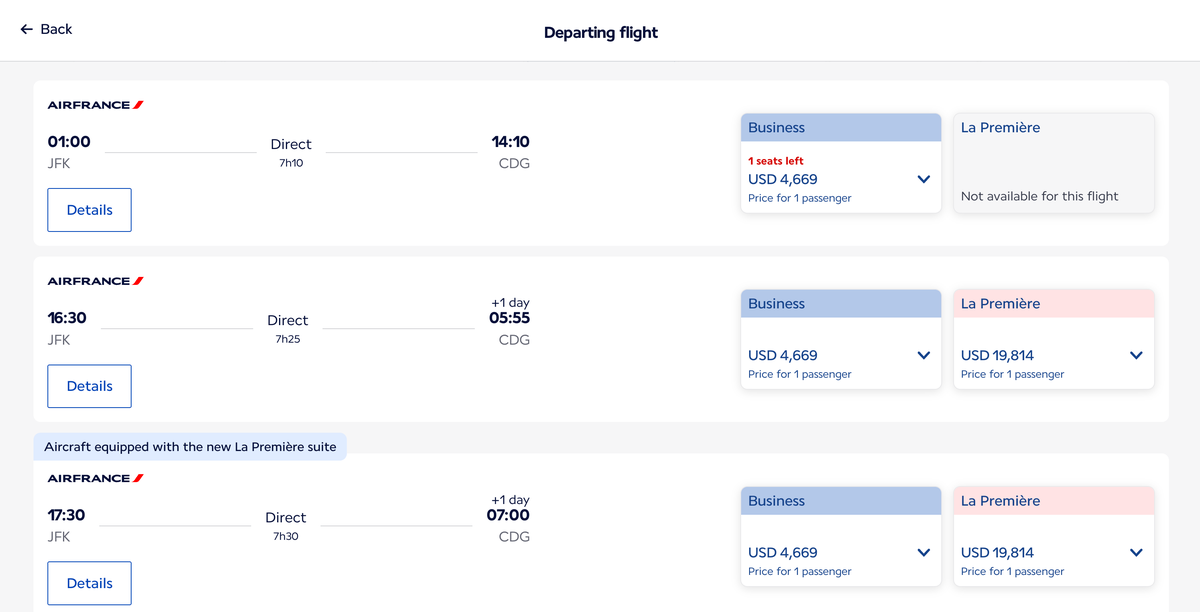This screenshot has height=612, width=1200.
Task: Open Details for the 01:00 JFK flight
Action: [x=89, y=209]
